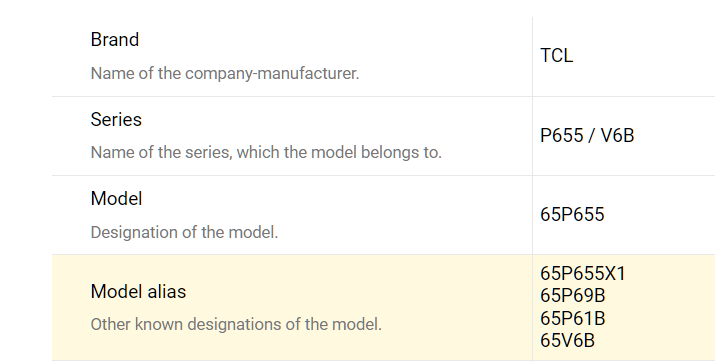Click the 'Other known designations' description text
The height and width of the screenshot is (362, 715).
click(x=236, y=325)
